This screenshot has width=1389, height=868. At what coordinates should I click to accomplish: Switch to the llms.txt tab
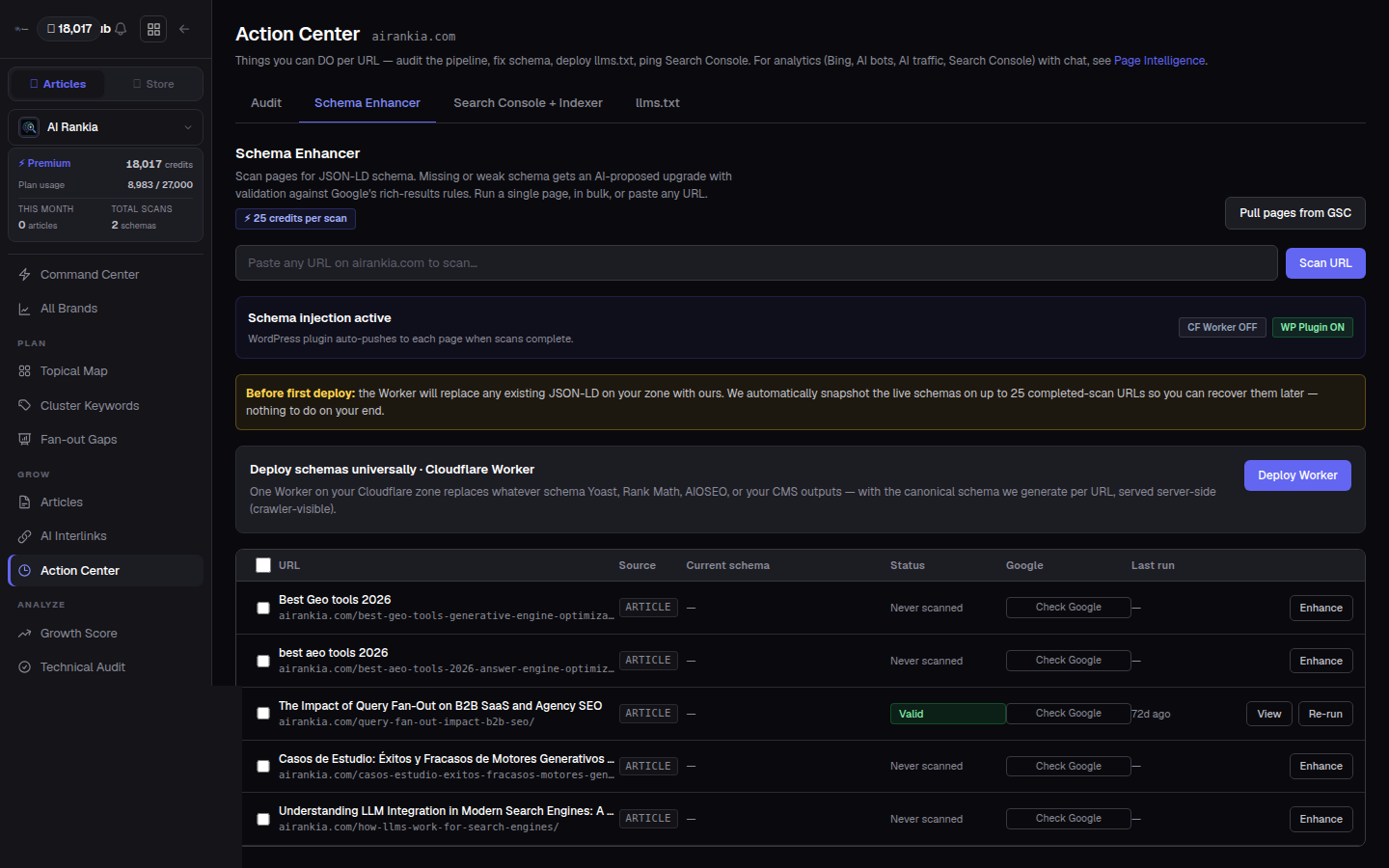[658, 103]
